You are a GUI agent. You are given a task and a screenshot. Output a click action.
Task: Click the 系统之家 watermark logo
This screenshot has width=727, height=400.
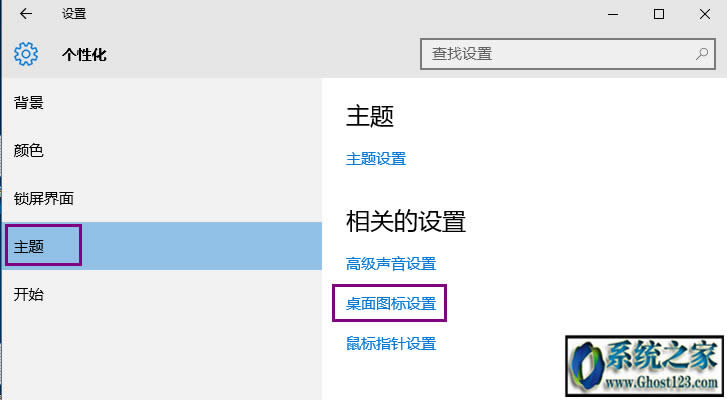[645, 367]
